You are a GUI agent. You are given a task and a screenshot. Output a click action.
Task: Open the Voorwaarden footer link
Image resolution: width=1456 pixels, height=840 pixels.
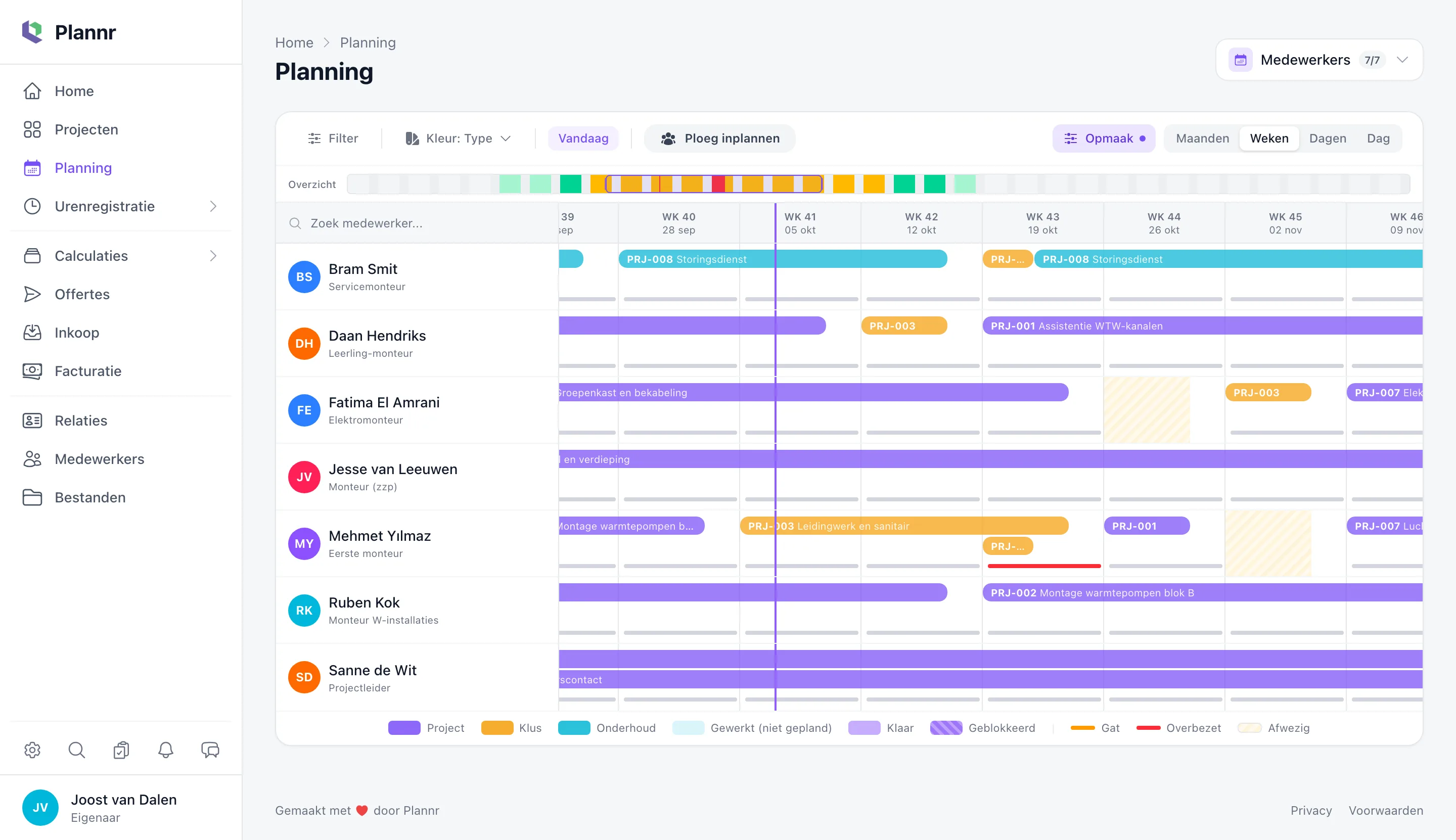click(1386, 810)
